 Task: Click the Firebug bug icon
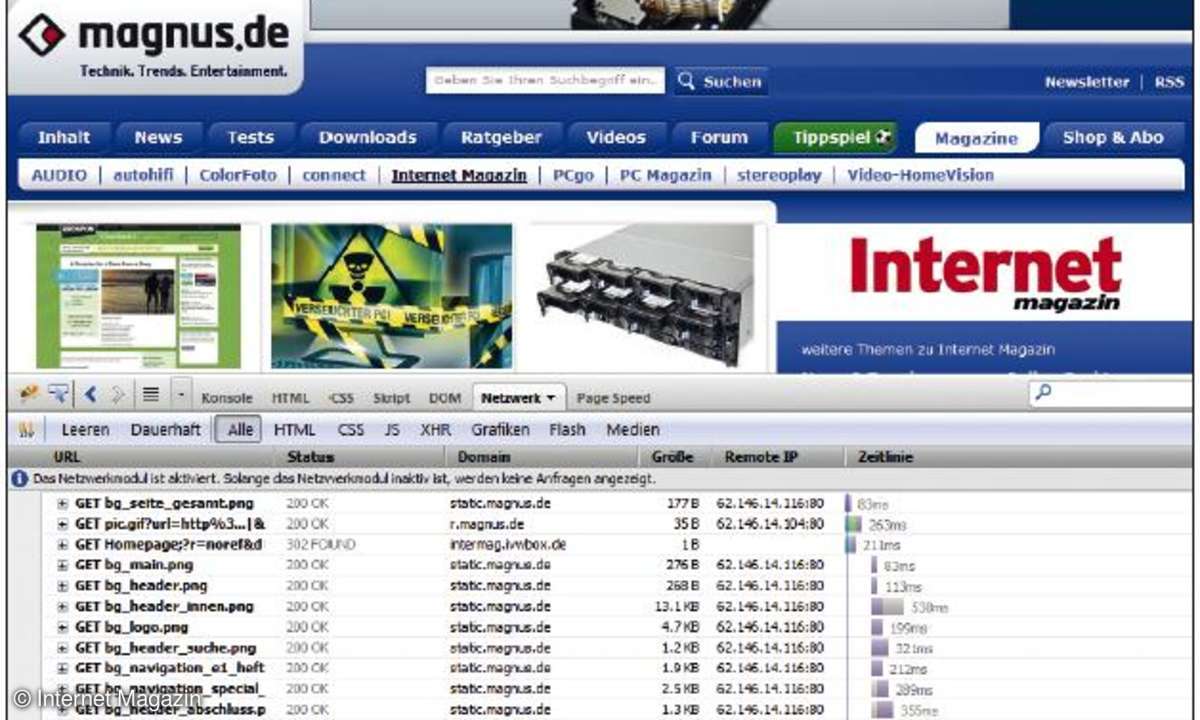pyautogui.click(x=27, y=395)
